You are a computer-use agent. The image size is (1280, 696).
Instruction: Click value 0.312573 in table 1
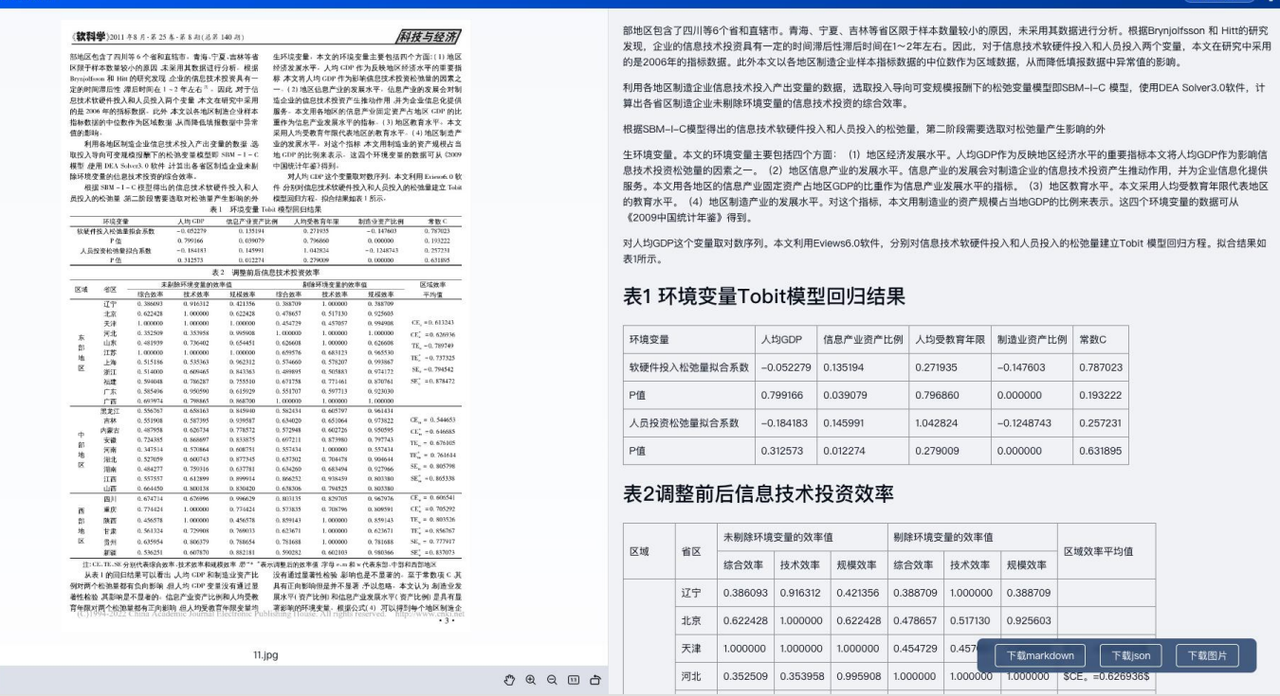pyautogui.click(x=786, y=451)
